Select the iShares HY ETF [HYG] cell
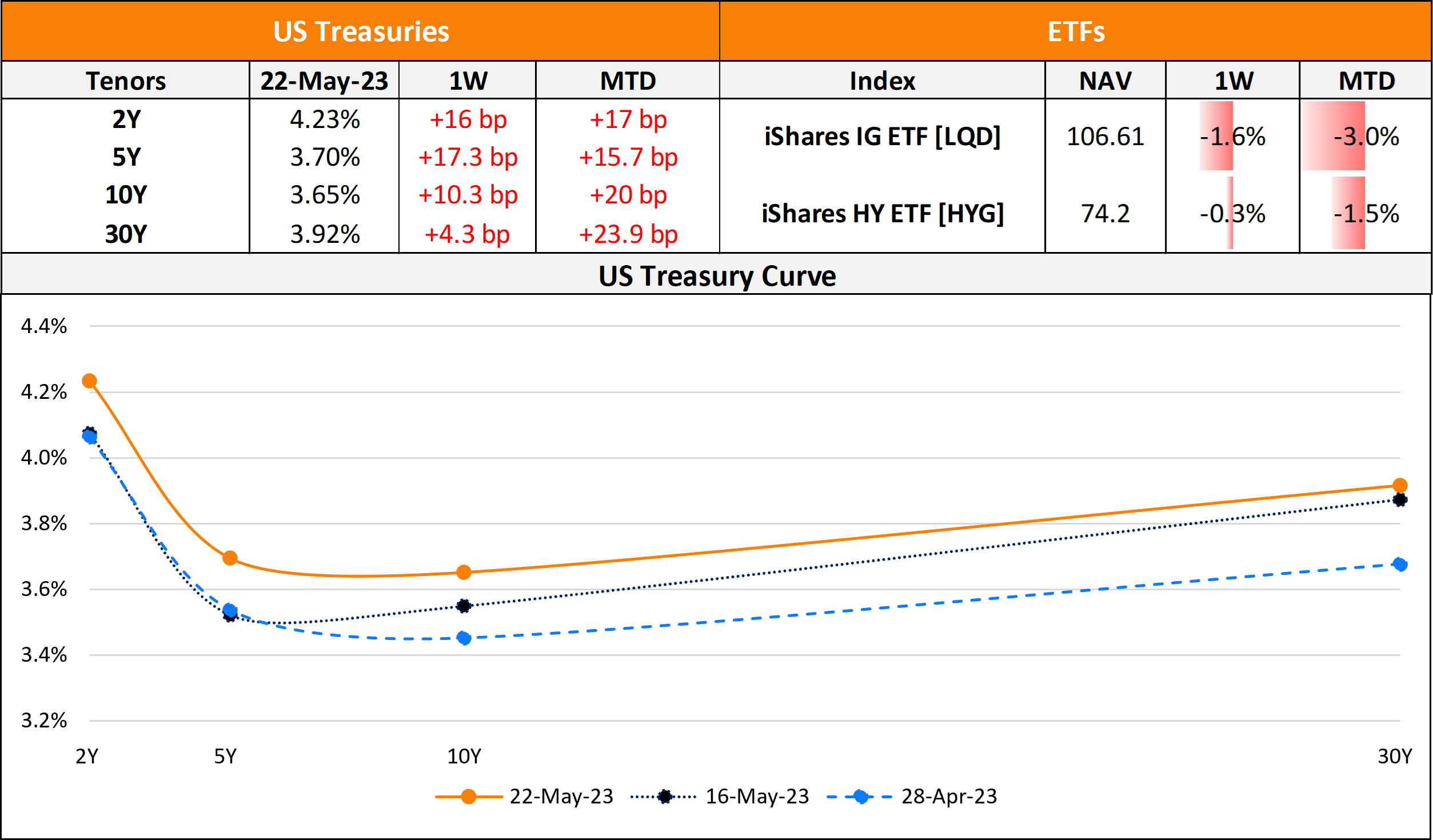 (883, 214)
